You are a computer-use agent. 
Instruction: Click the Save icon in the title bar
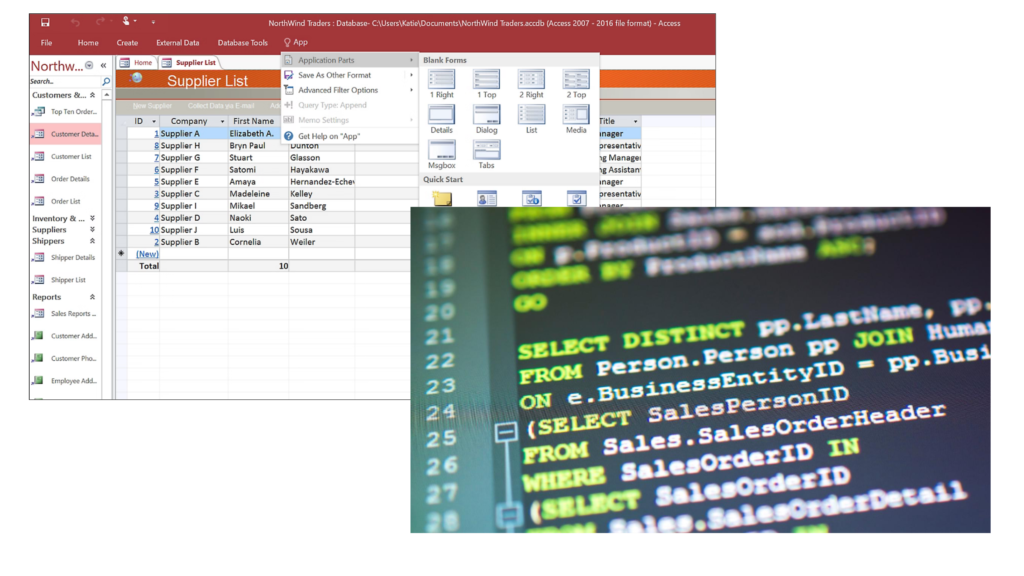tap(45, 22)
